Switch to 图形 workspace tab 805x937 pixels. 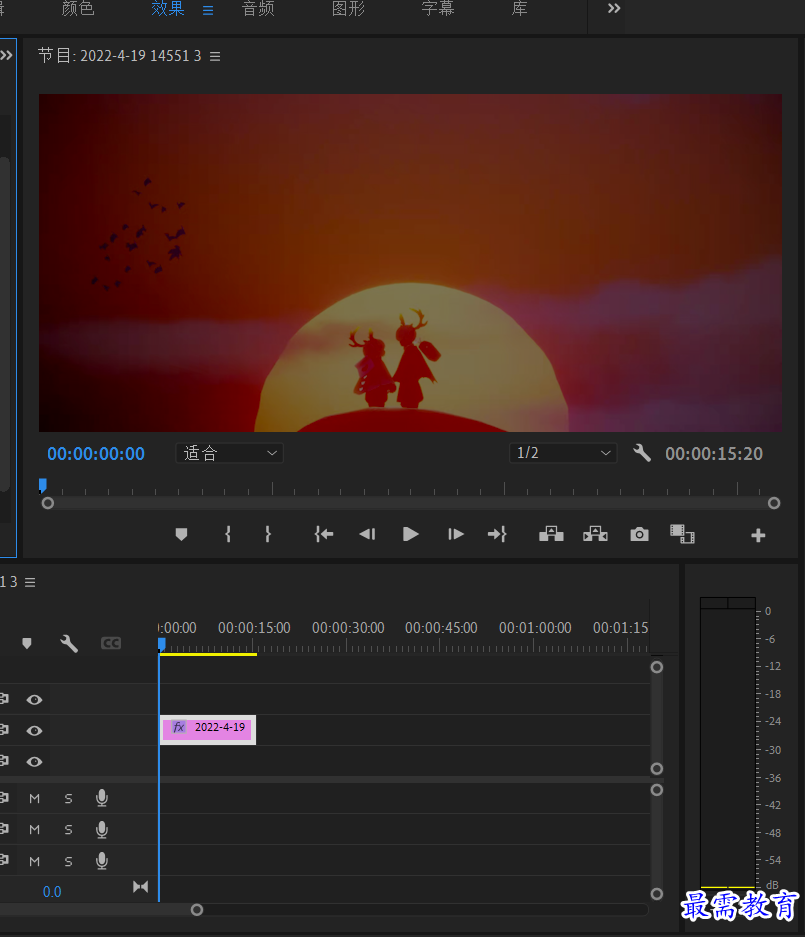tap(348, 8)
